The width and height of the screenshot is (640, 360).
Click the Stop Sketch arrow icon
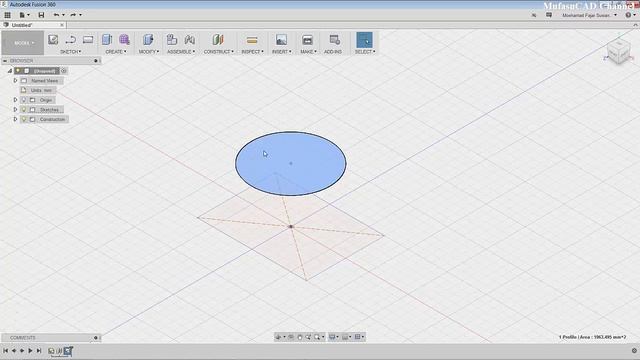pos(71,40)
